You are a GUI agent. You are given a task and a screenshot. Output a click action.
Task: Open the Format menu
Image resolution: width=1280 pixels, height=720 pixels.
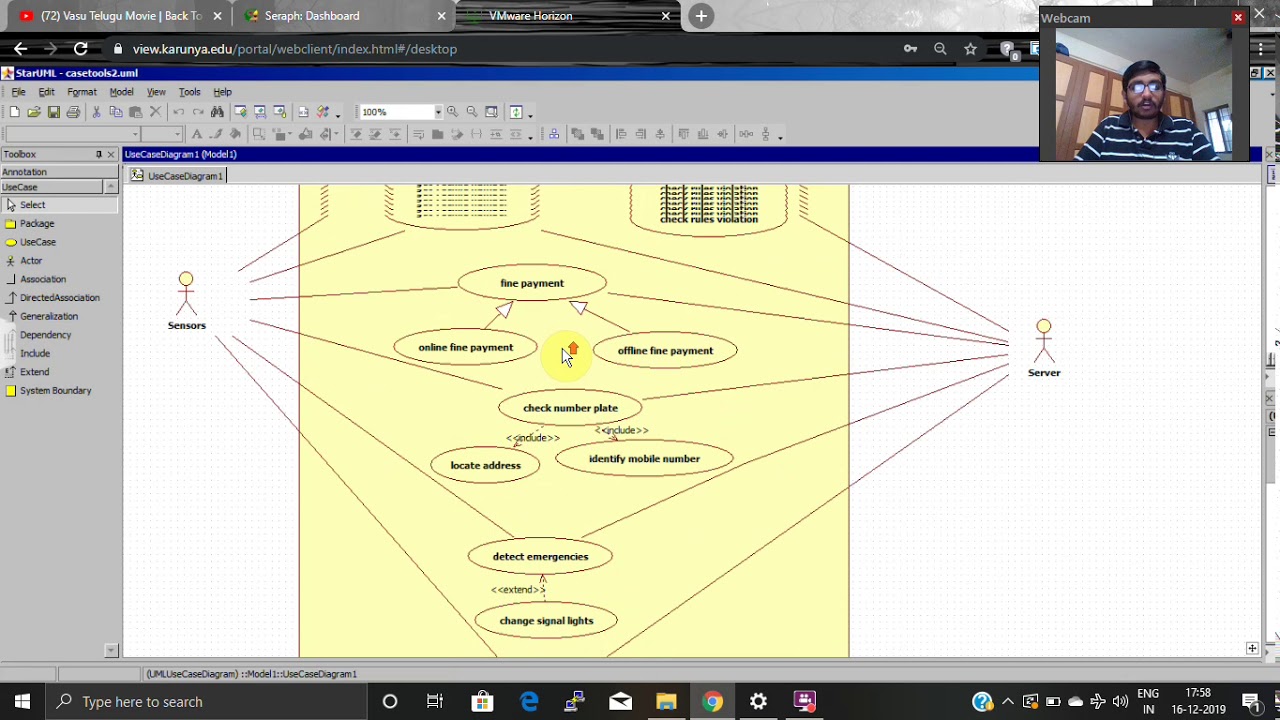point(82,92)
